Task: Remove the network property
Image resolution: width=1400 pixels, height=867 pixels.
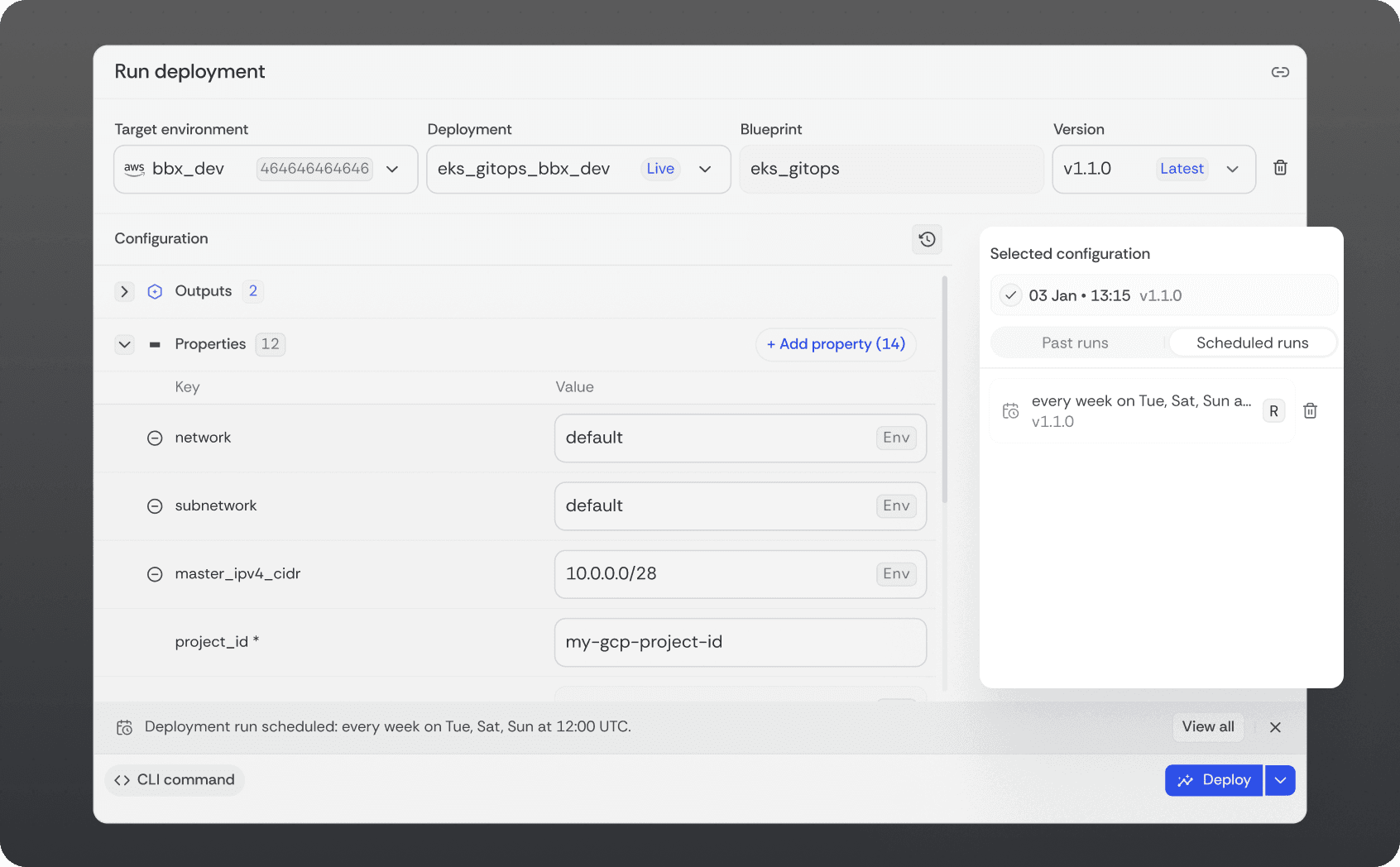Action: pos(155,438)
